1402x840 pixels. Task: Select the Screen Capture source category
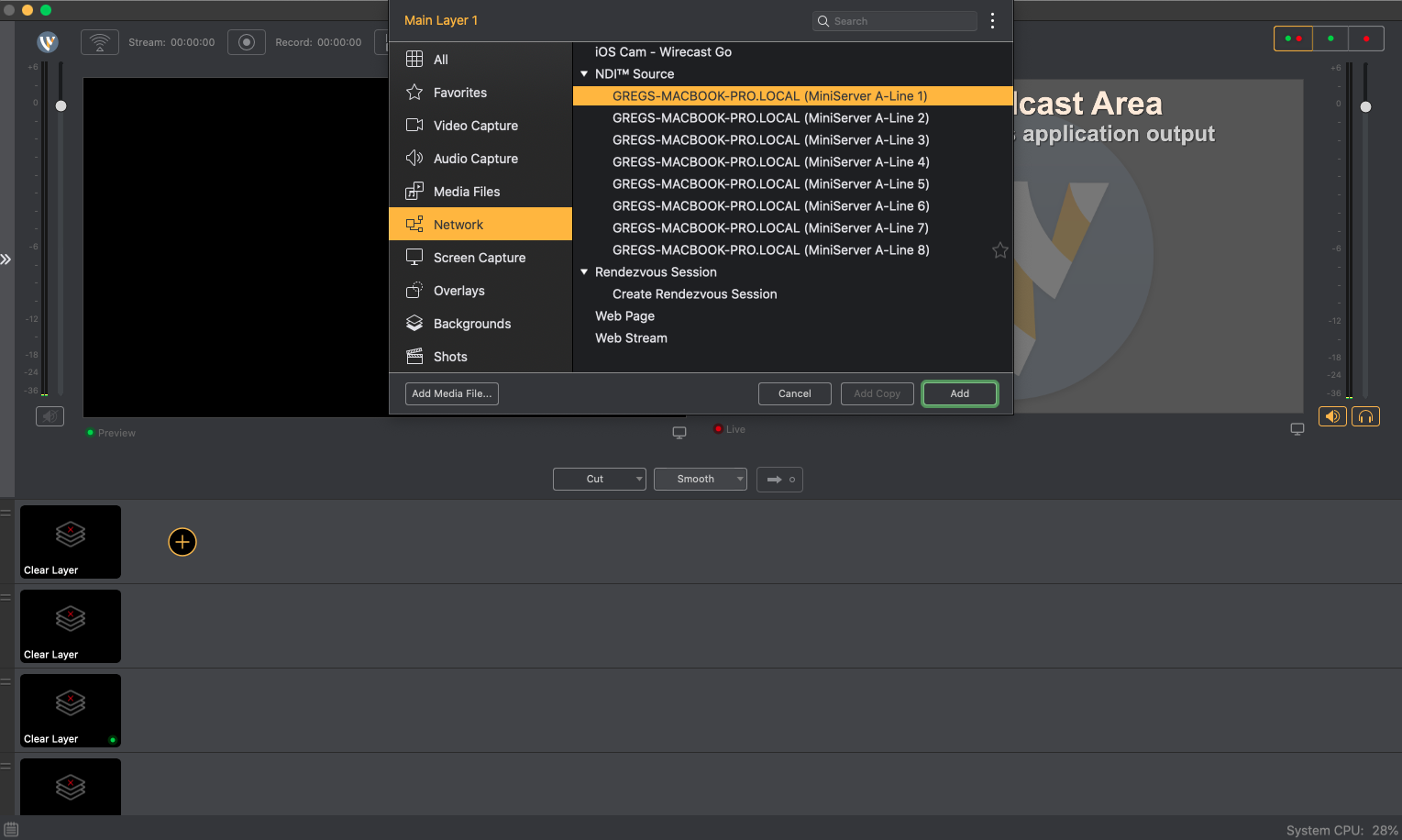(479, 258)
